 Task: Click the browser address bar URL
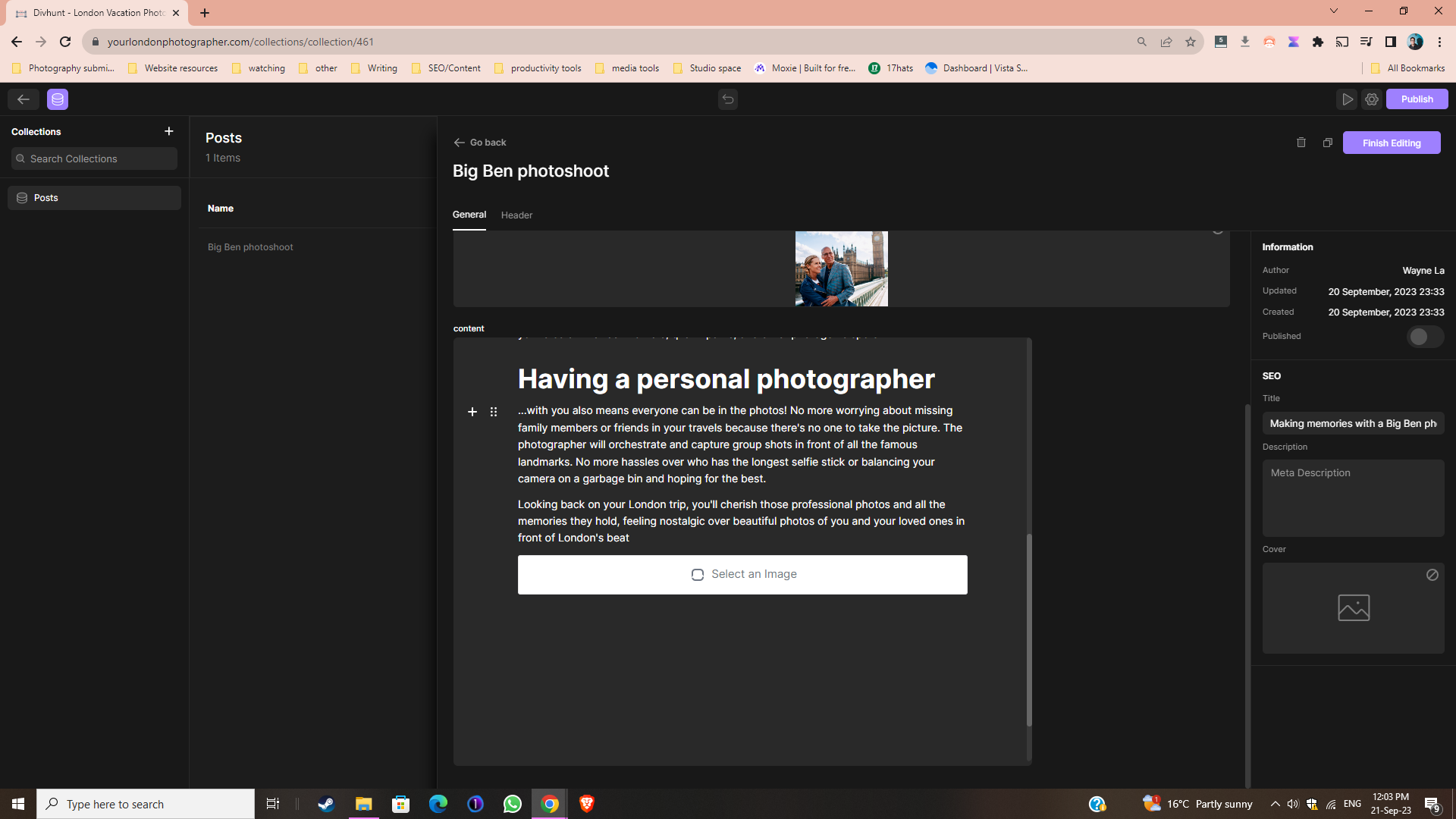pyautogui.click(x=240, y=42)
